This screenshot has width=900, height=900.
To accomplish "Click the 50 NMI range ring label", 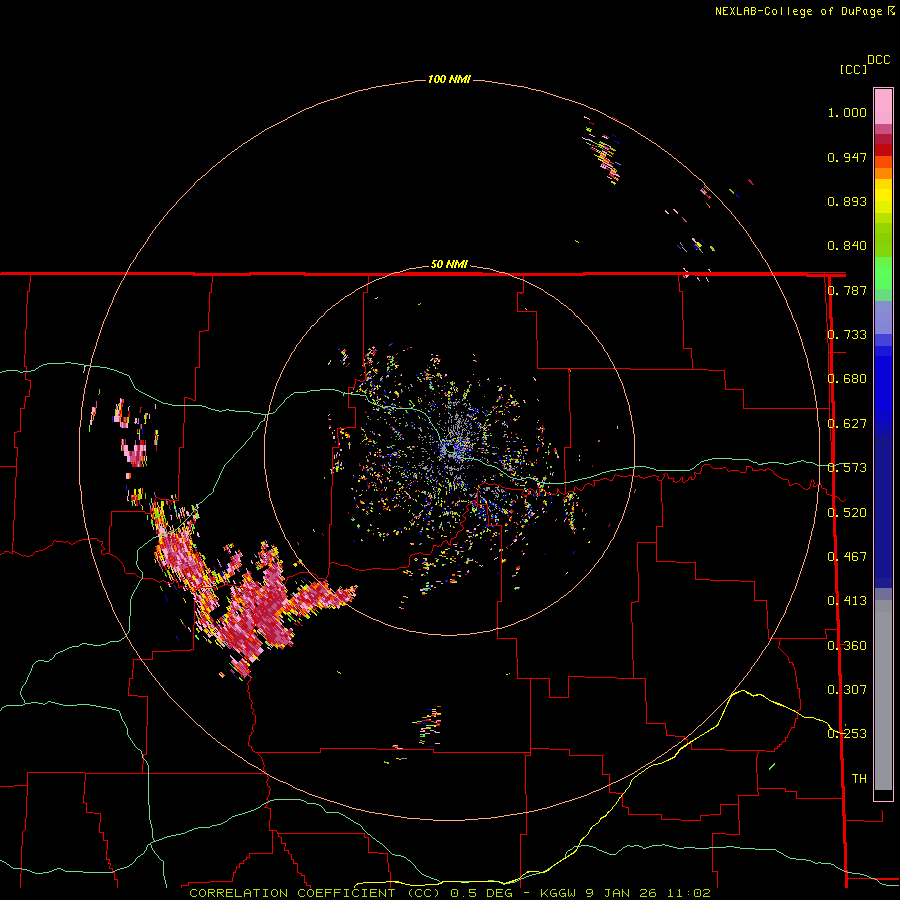I will click(x=449, y=264).
